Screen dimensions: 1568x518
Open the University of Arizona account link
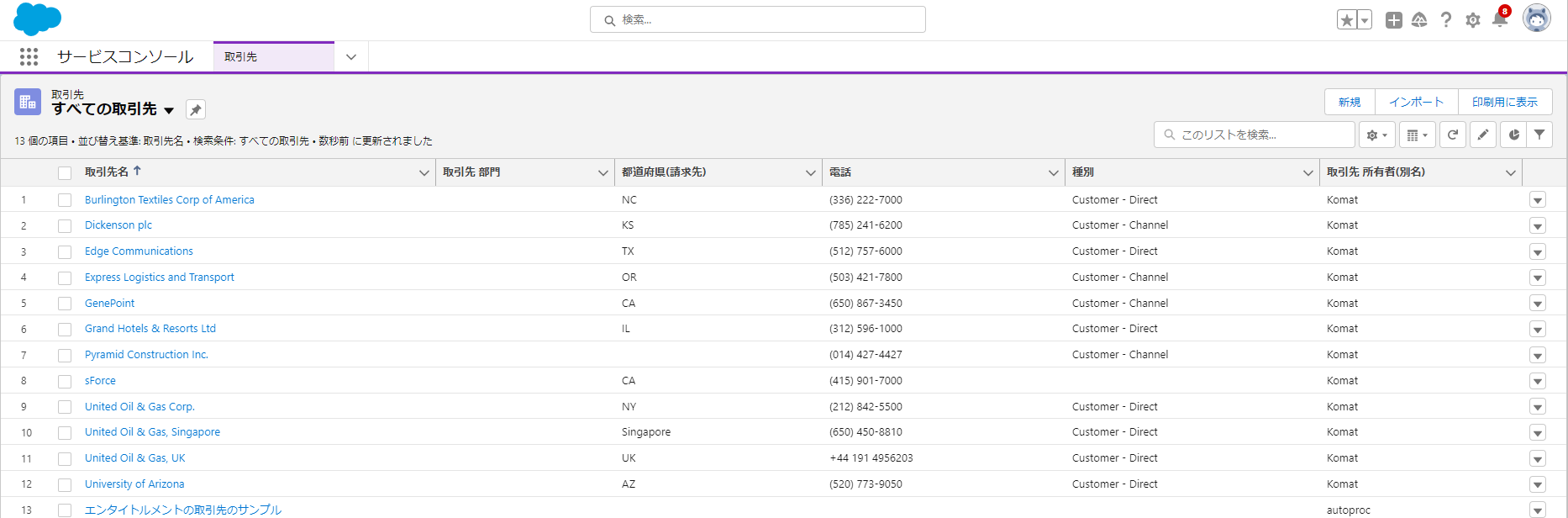pyautogui.click(x=134, y=484)
